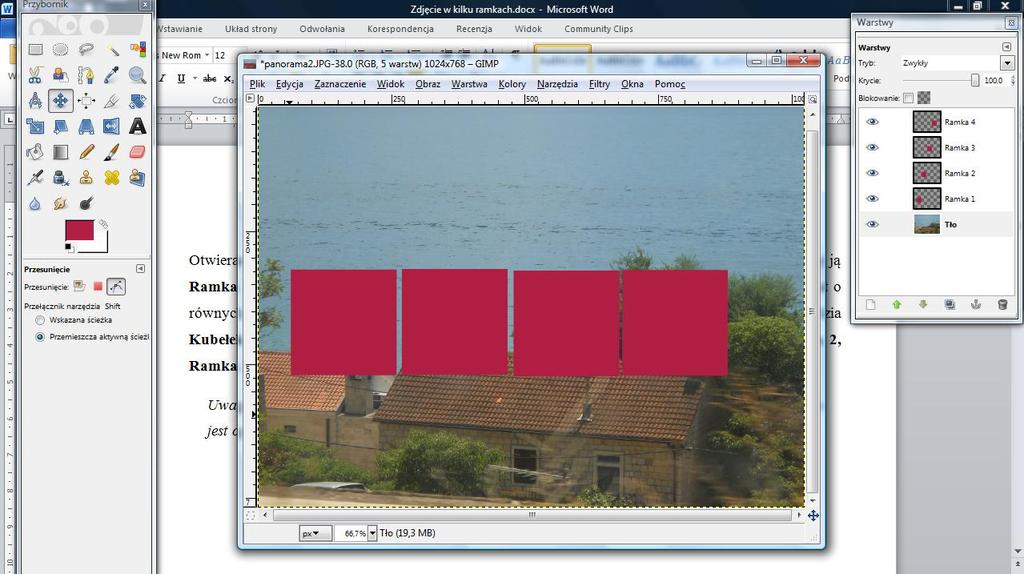Select 'Wskazana ścieżka' radio option

pos(40,320)
